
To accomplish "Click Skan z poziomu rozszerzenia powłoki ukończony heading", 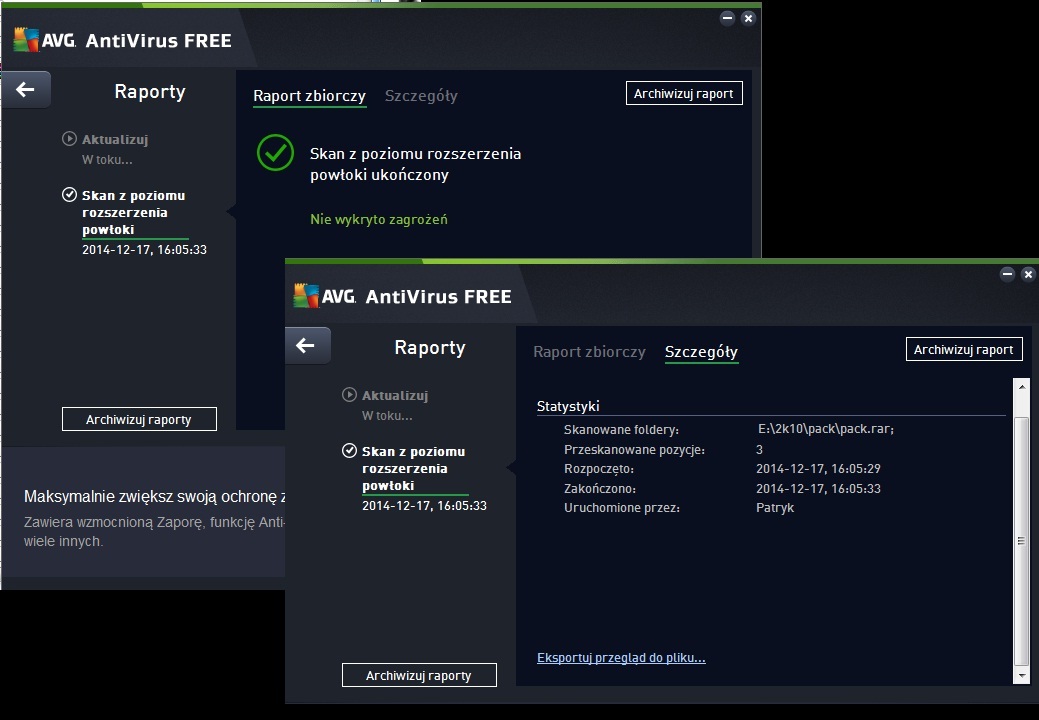I will point(415,164).
